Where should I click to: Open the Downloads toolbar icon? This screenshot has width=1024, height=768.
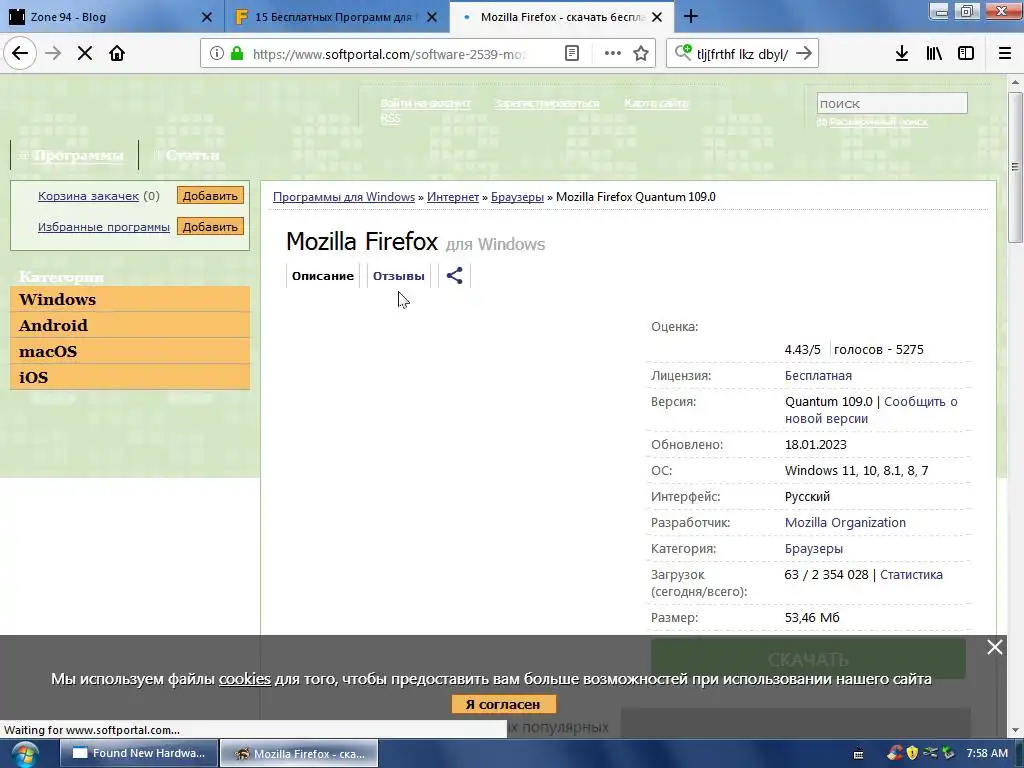tap(902, 54)
